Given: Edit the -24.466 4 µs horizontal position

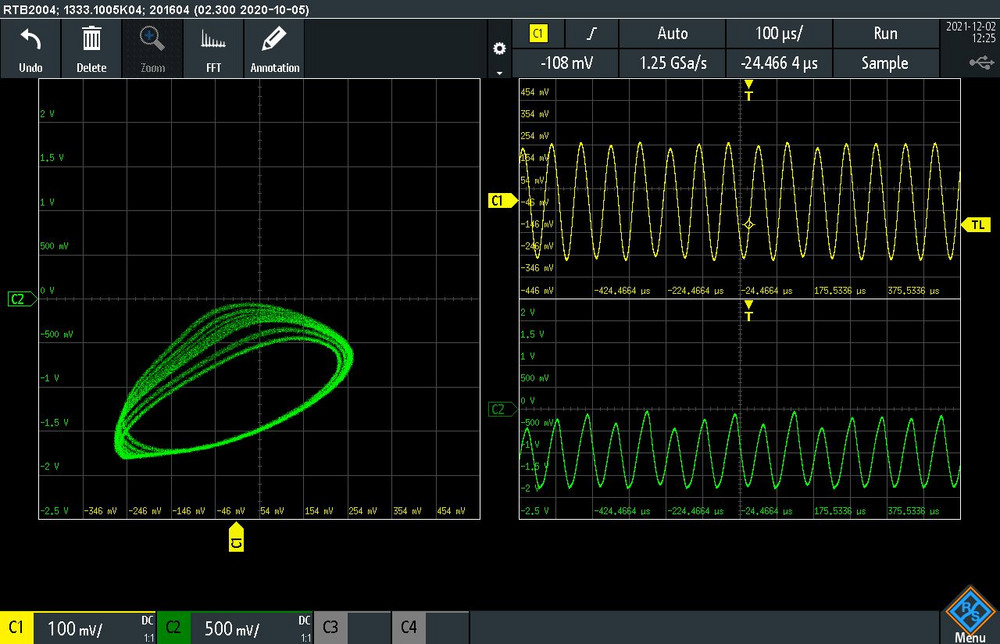Looking at the screenshot, I should pos(779,63).
